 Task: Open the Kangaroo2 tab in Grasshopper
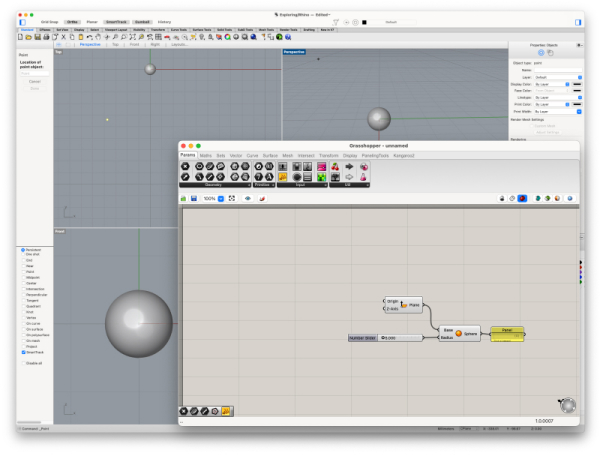[x=404, y=156]
